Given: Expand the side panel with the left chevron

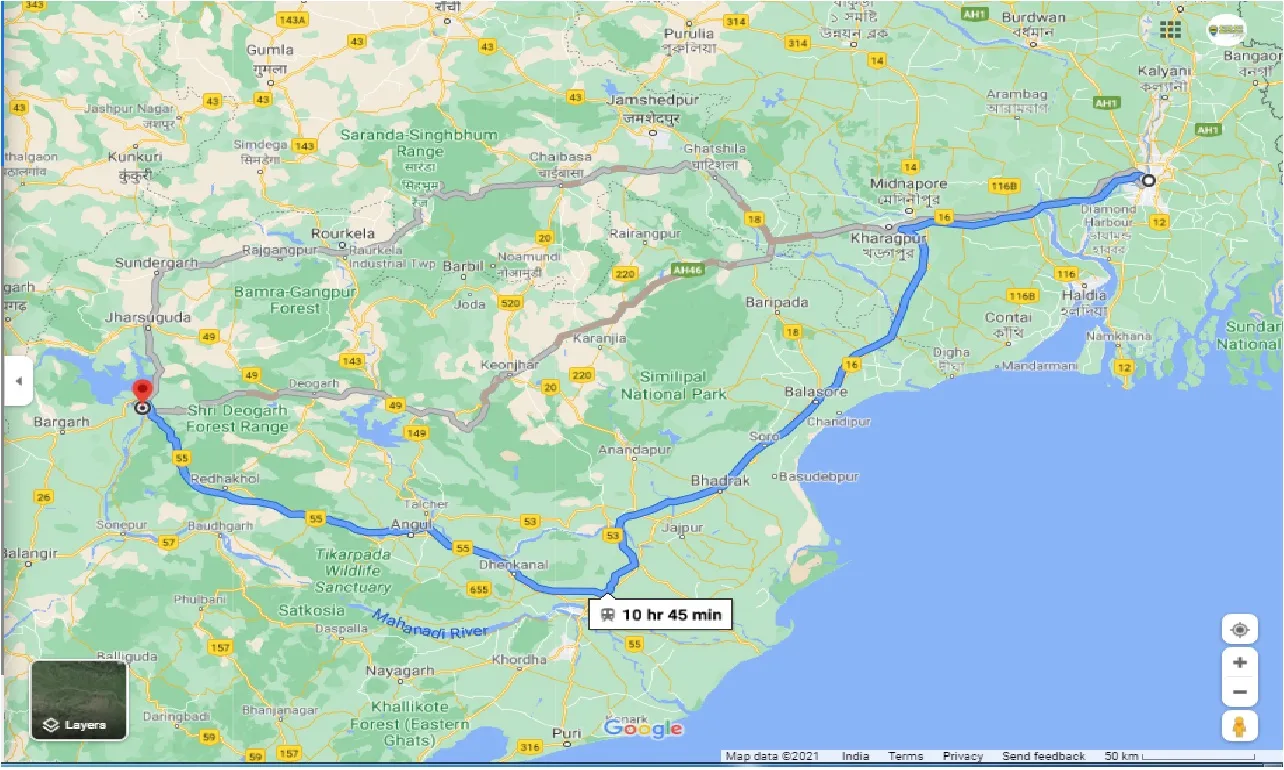Looking at the screenshot, I should 17,381.
